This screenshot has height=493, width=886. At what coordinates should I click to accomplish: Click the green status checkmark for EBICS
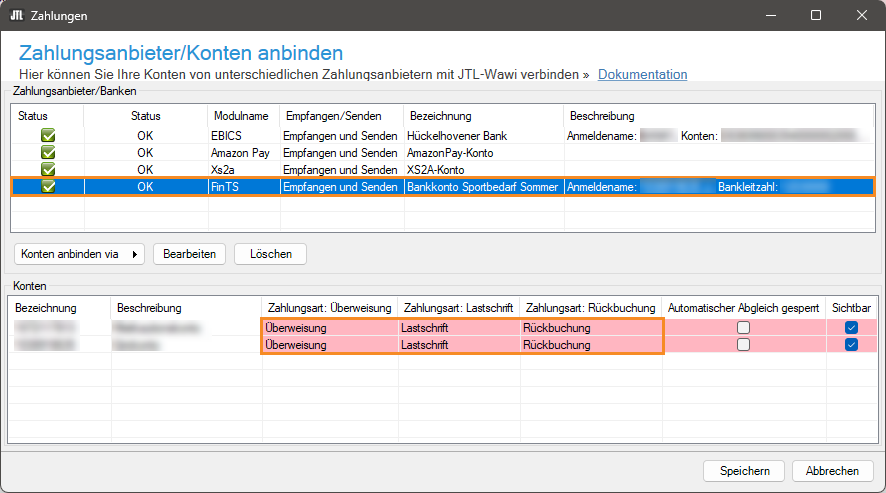click(x=48, y=135)
